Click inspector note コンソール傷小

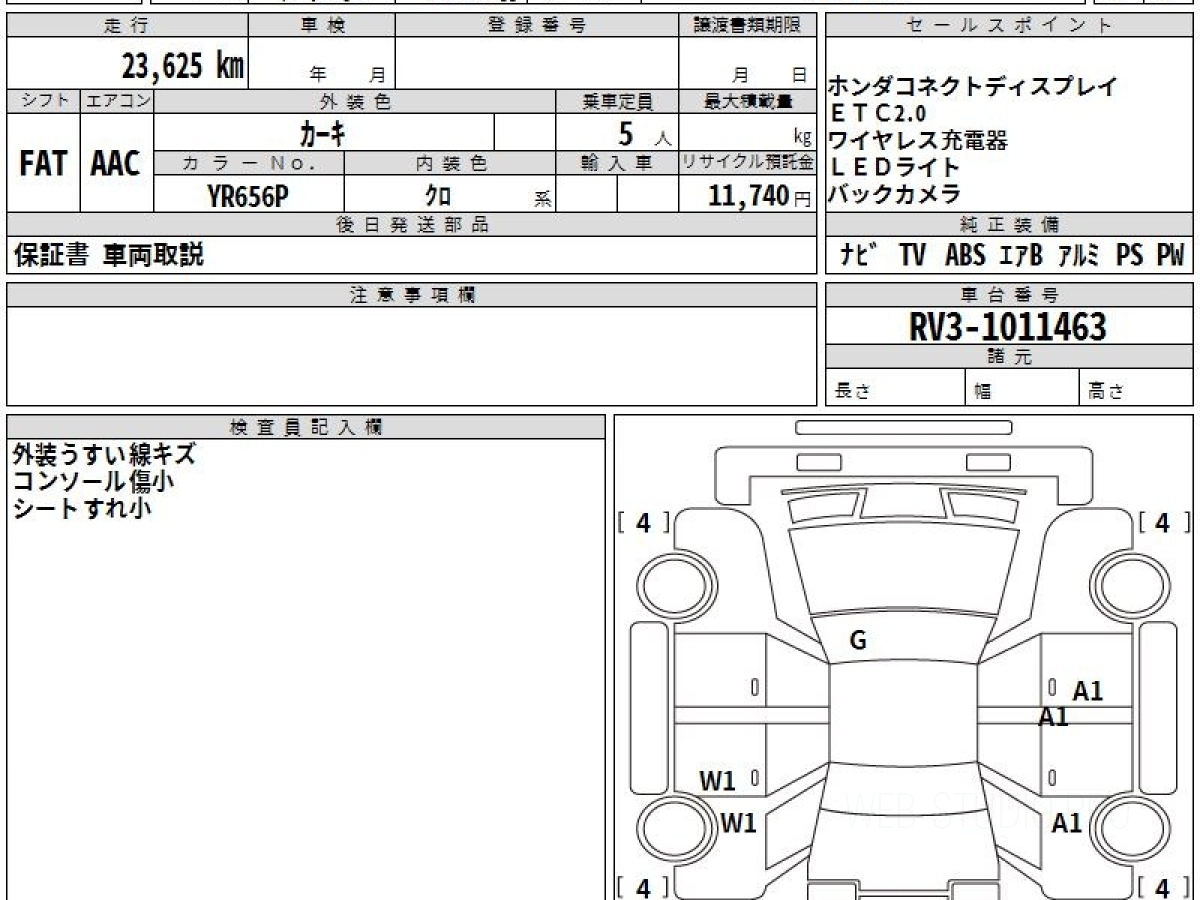(x=94, y=481)
